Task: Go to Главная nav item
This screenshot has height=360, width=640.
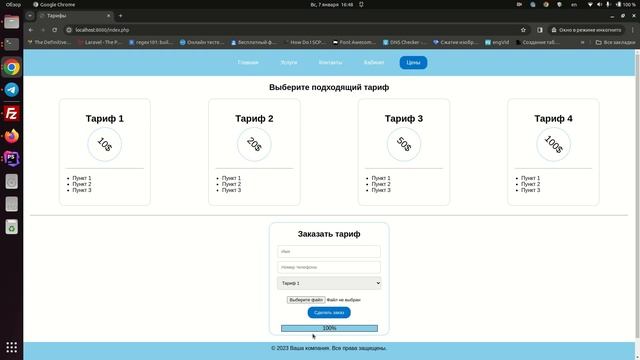Action: pyautogui.click(x=248, y=62)
